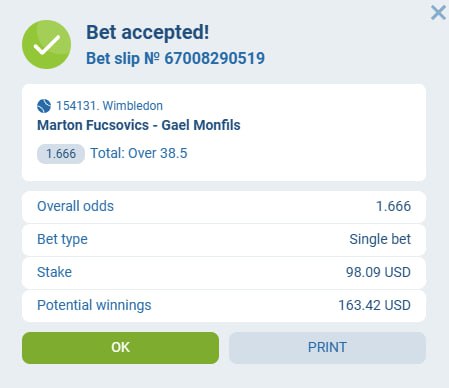Click the Bet accepted! heading
This screenshot has width=449, height=388.
tap(148, 33)
